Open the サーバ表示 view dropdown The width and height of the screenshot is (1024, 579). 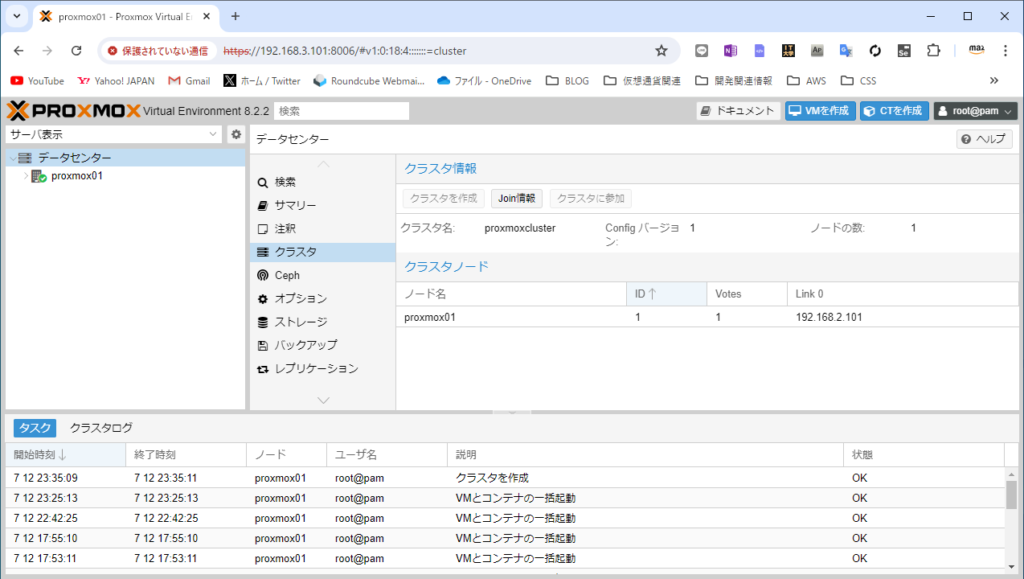[114, 134]
